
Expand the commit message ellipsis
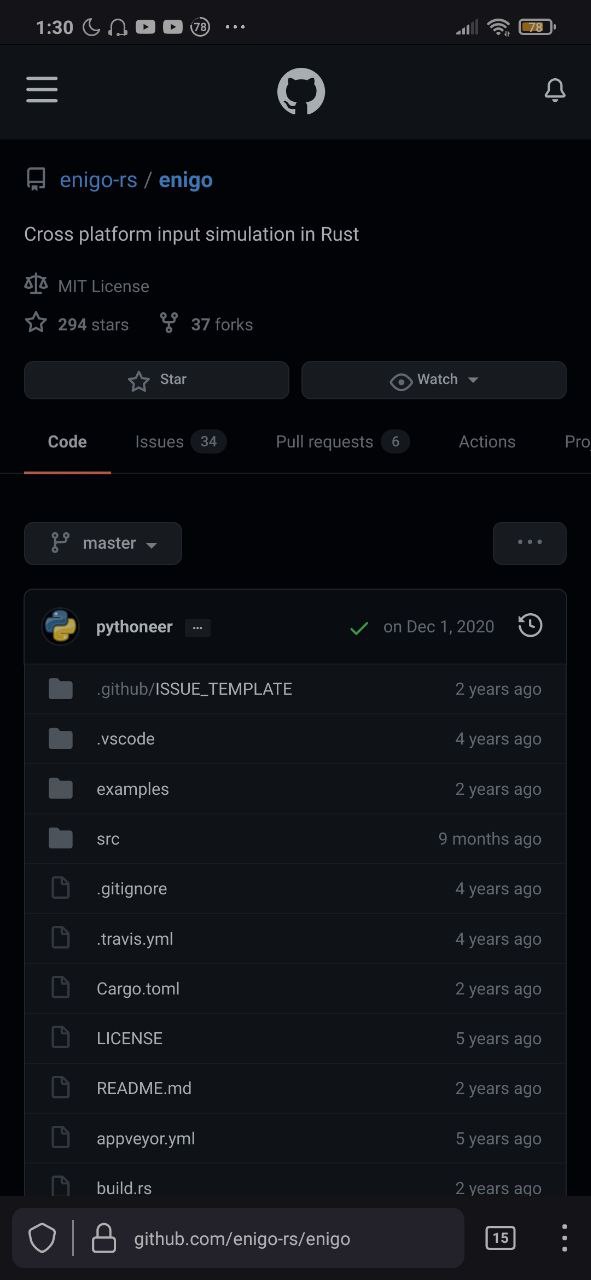pos(197,628)
